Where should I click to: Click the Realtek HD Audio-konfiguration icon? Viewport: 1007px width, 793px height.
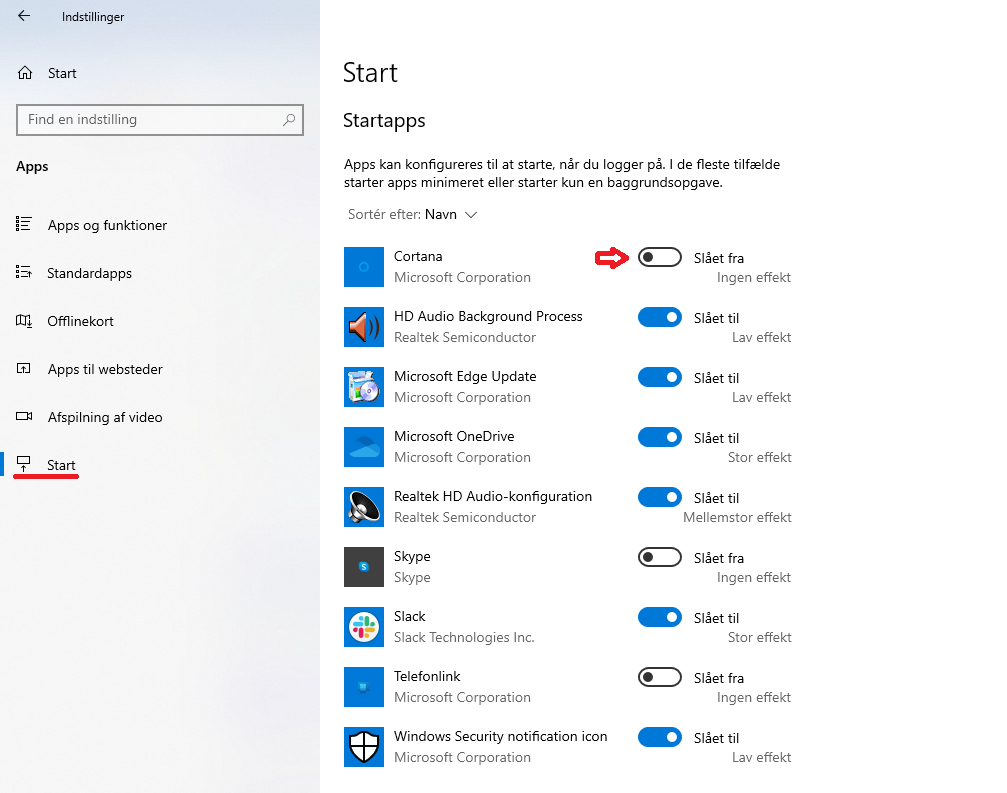coord(363,507)
